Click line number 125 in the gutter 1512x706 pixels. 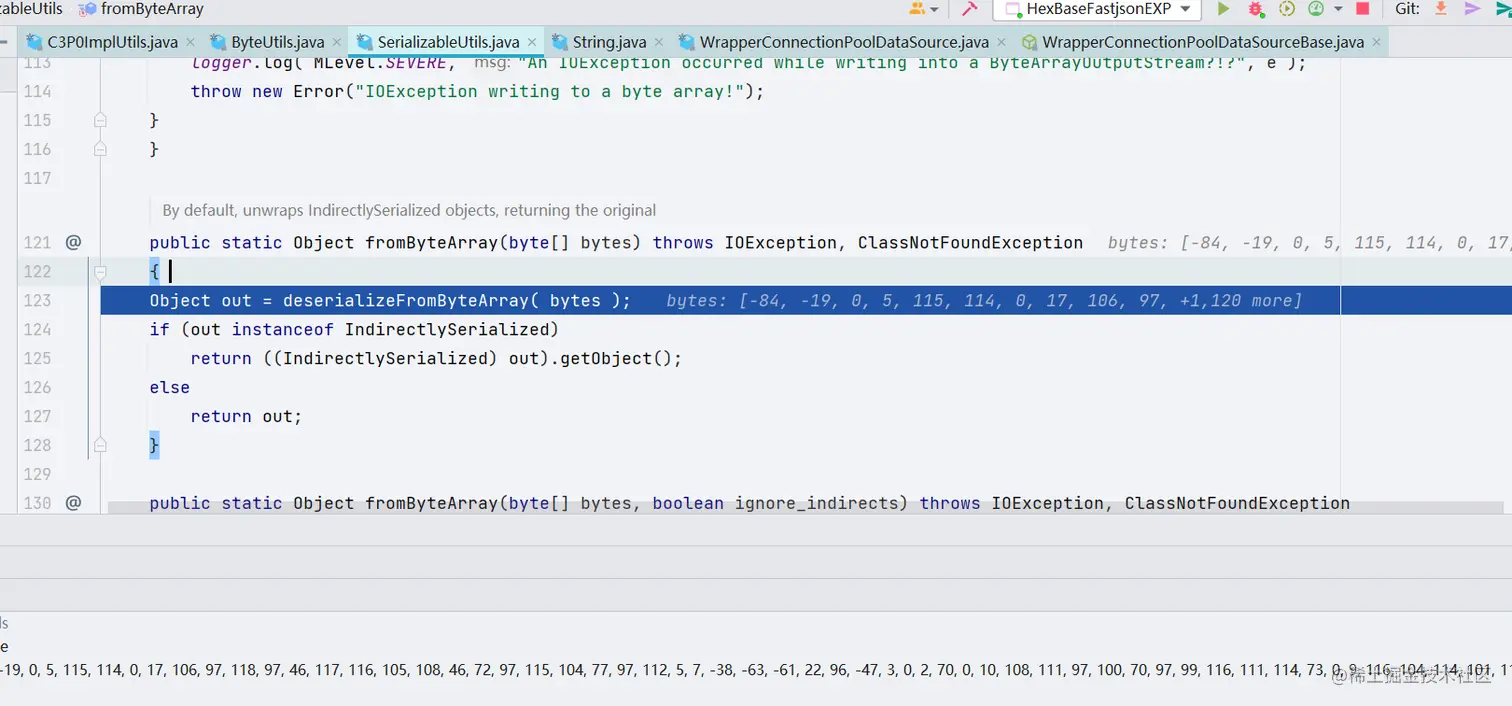[x=37, y=358]
